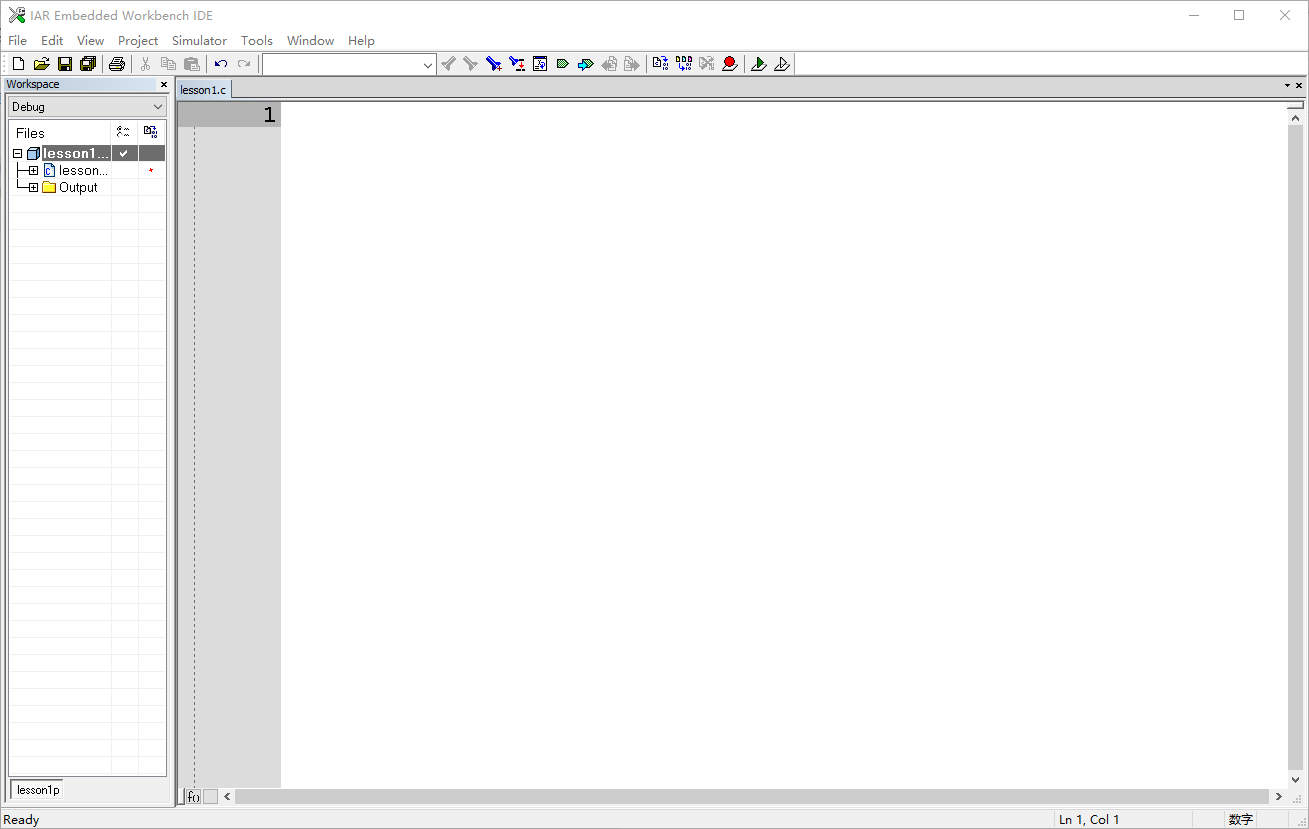Click the 'Ln 1, Col 1' status text
This screenshot has width=1309, height=829.
1089,820
